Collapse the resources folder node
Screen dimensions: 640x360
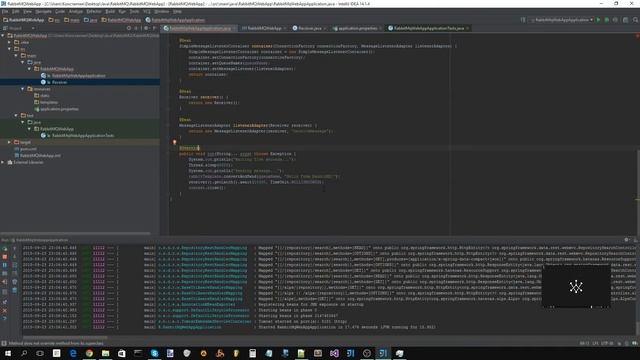click(x=22, y=89)
